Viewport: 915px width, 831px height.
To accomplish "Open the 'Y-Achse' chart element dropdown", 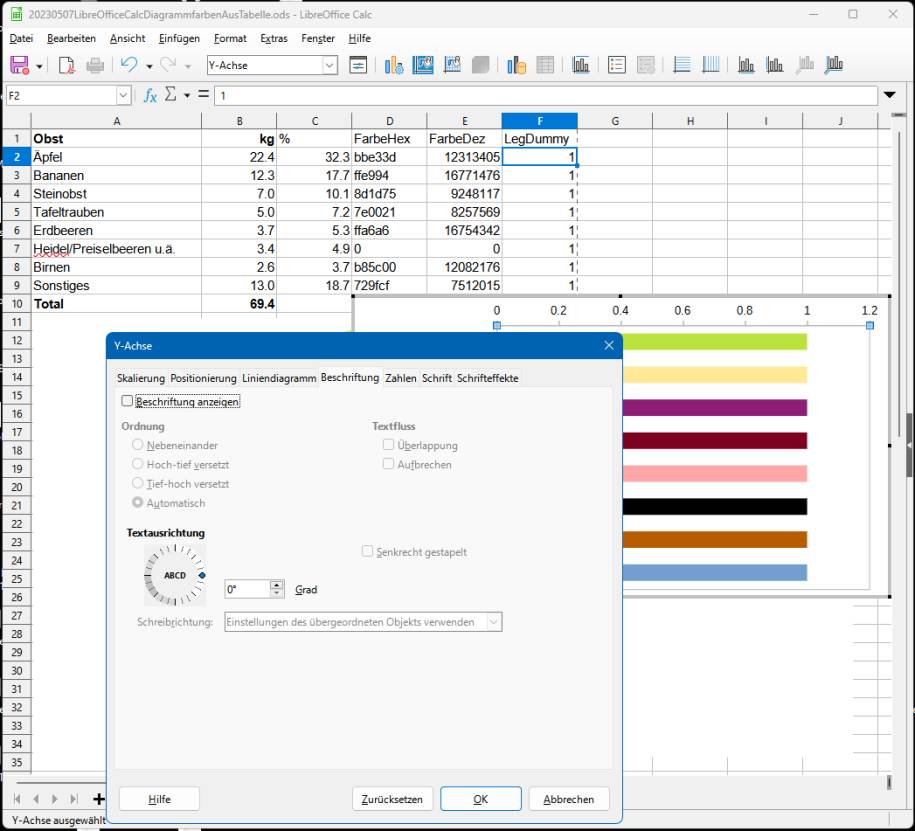I will pos(330,65).
